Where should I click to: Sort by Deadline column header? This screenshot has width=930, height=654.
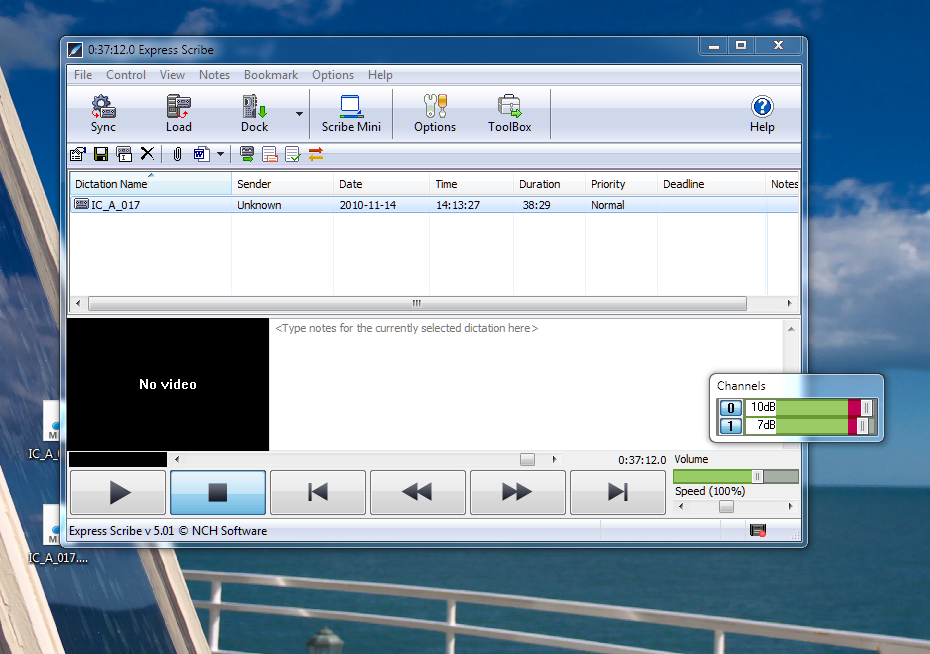tap(712, 184)
